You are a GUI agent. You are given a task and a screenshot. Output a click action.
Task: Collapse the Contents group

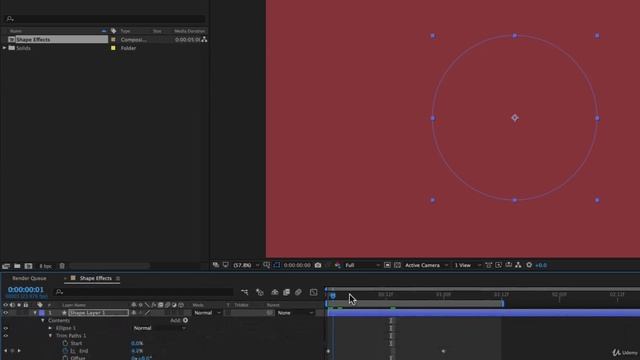coord(43,321)
